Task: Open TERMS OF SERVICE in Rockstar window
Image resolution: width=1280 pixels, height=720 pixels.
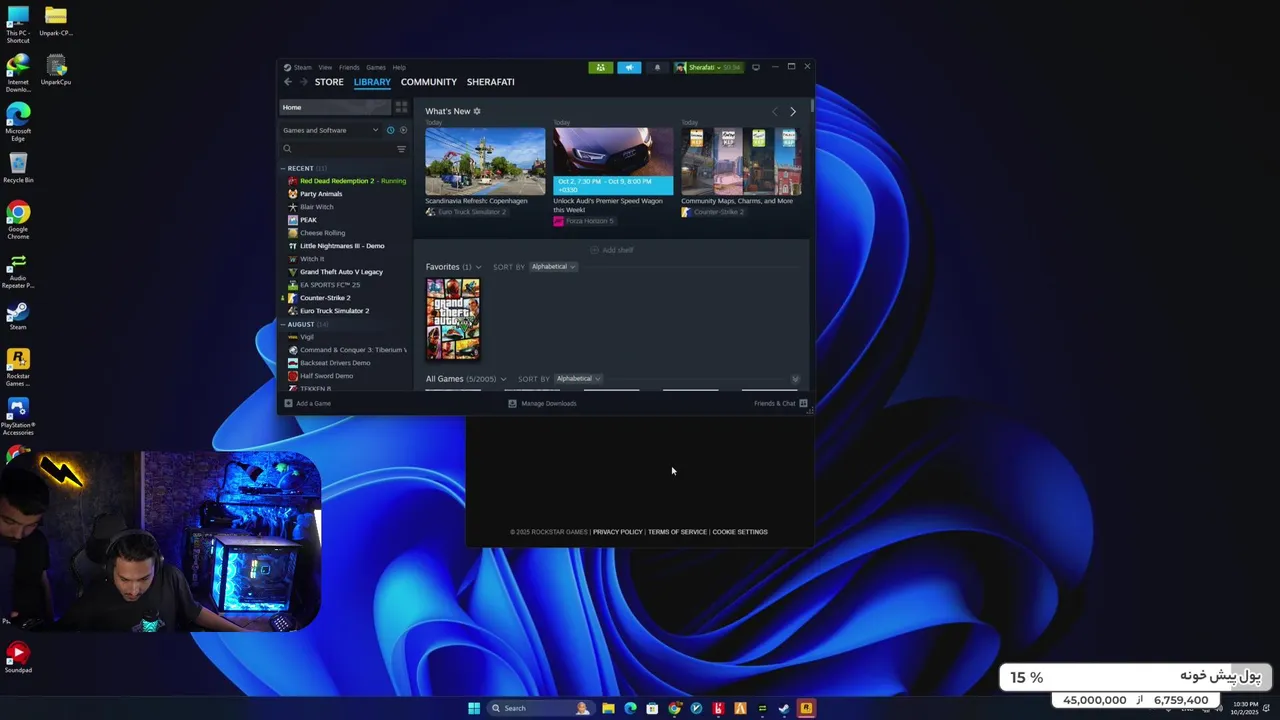Action: pos(677,532)
